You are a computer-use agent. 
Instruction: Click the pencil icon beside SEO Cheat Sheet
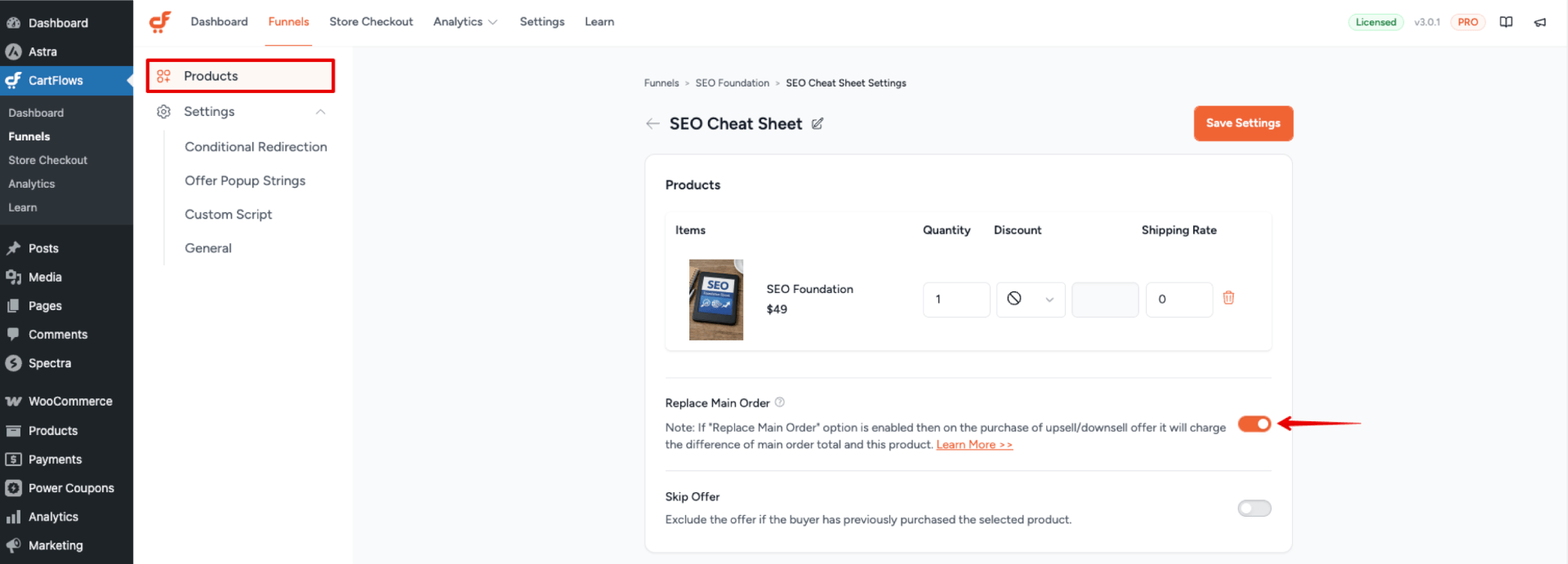(817, 123)
